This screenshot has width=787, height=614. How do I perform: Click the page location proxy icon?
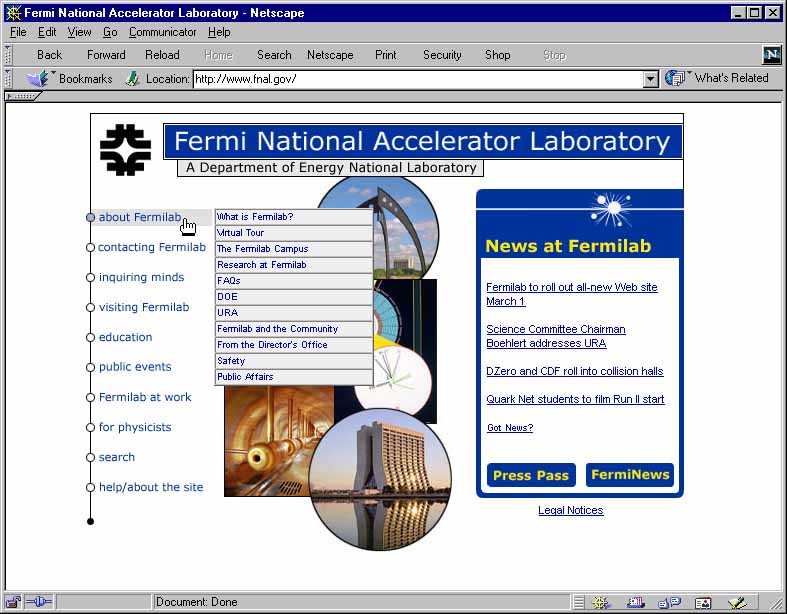click(133, 79)
